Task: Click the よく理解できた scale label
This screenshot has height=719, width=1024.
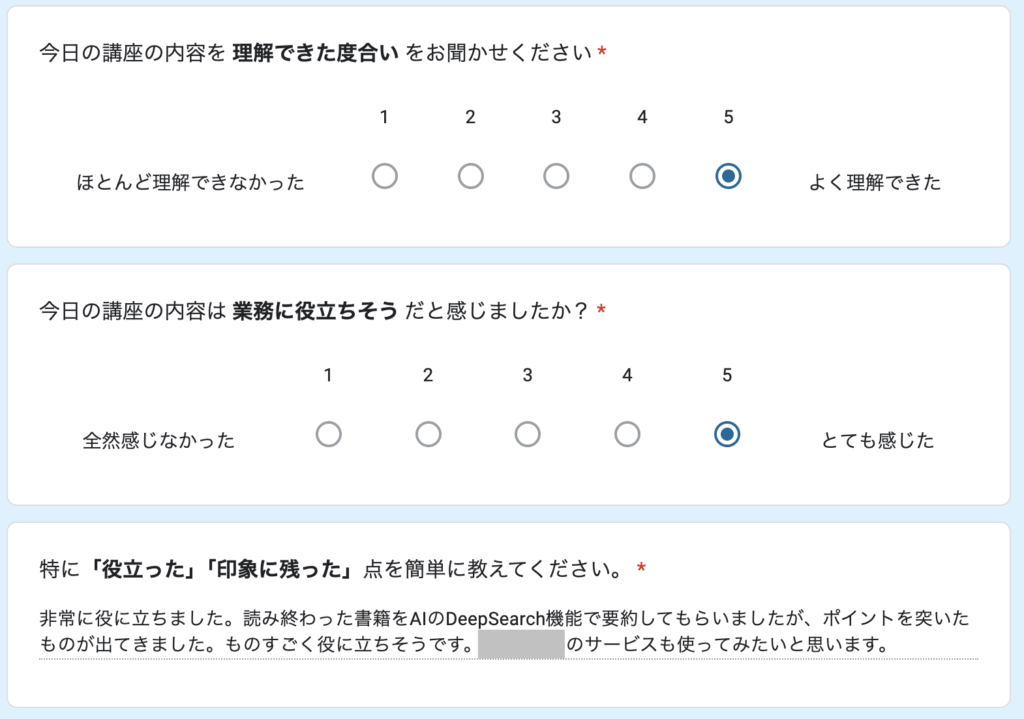Action: tap(874, 183)
